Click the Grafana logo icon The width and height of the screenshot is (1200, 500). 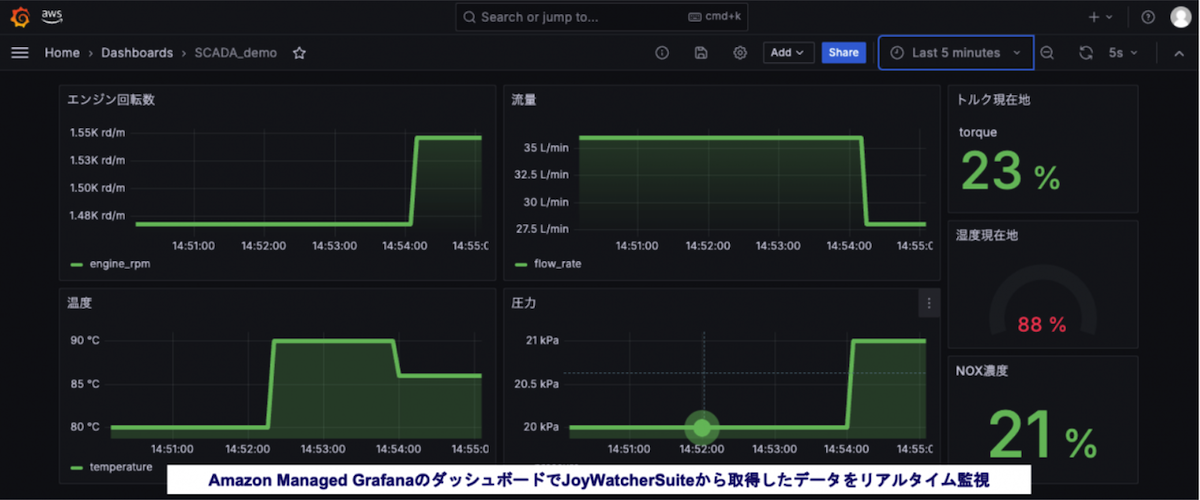point(20,17)
